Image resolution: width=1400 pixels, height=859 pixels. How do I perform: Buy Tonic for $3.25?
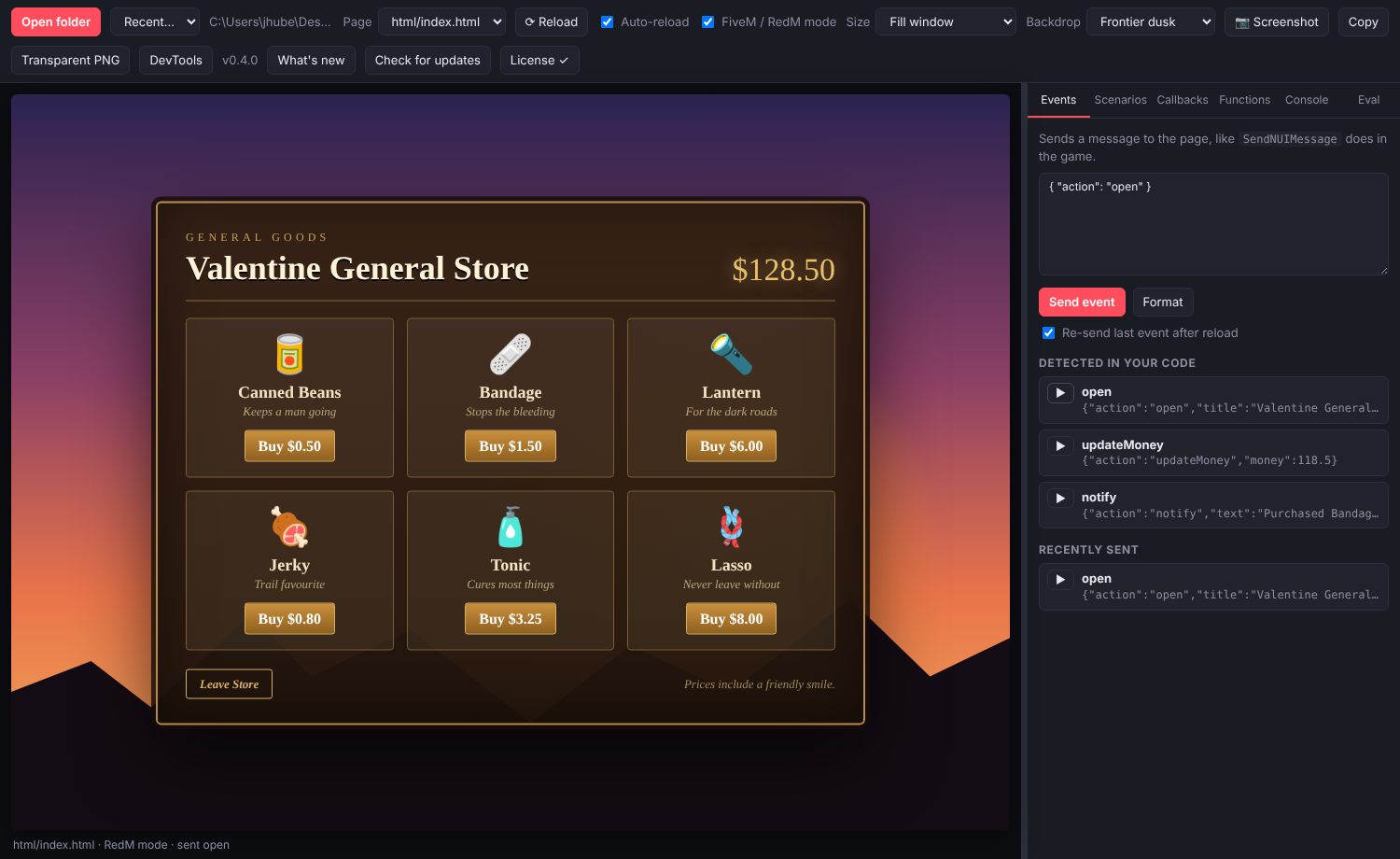[x=511, y=619]
